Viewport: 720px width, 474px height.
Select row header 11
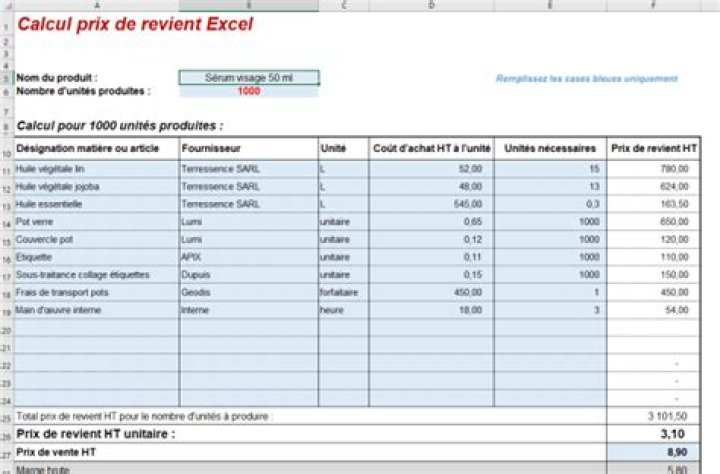click(6, 171)
